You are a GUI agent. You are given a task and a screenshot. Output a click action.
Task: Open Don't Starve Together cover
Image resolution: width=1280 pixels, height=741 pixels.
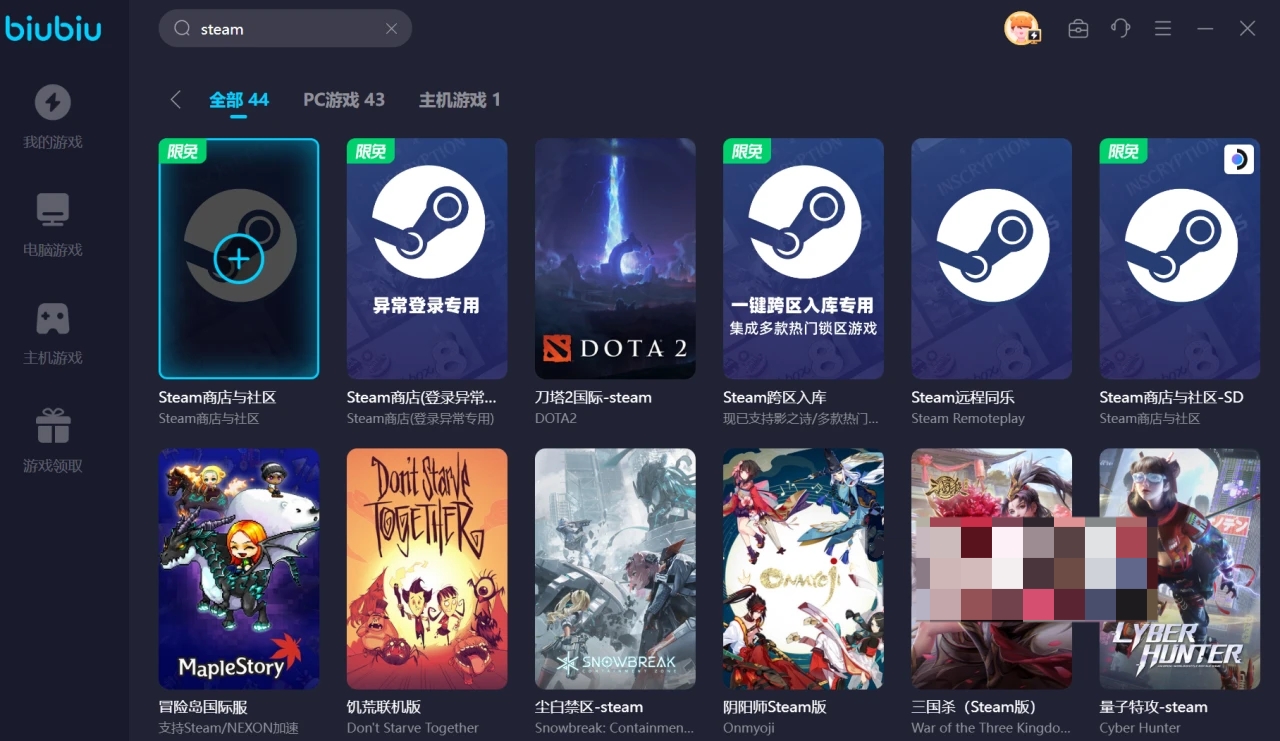point(427,568)
